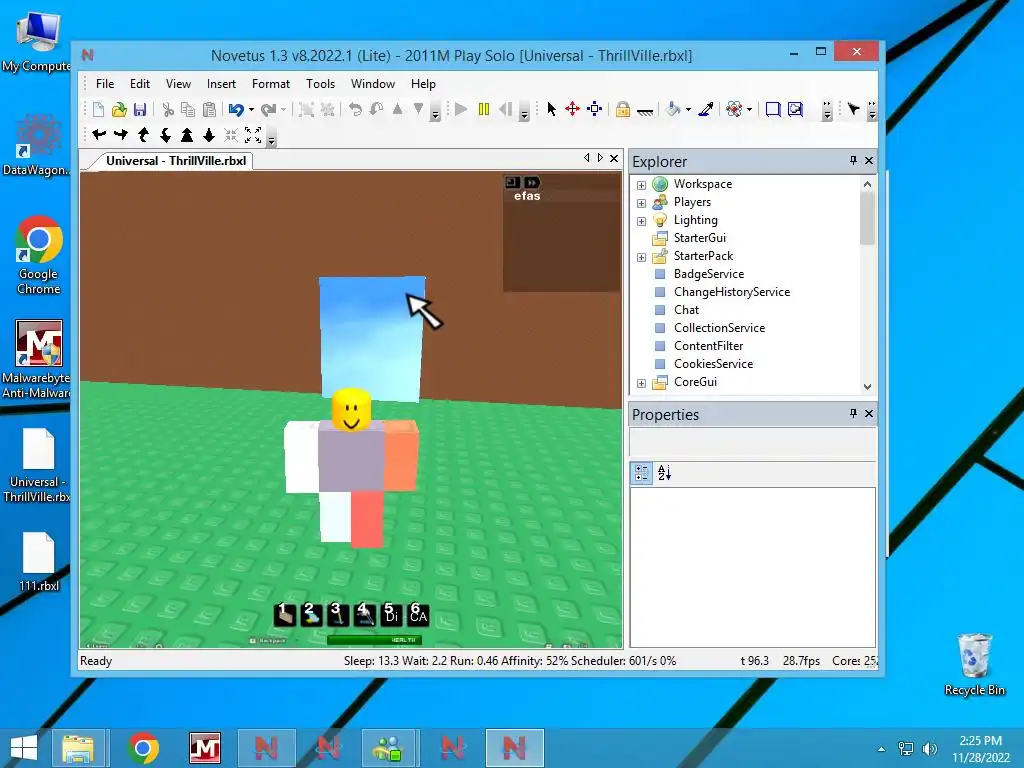Viewport: 1024px width, 768px height.
Task: Expand the Lighting tree node
Action: (641, 221)
